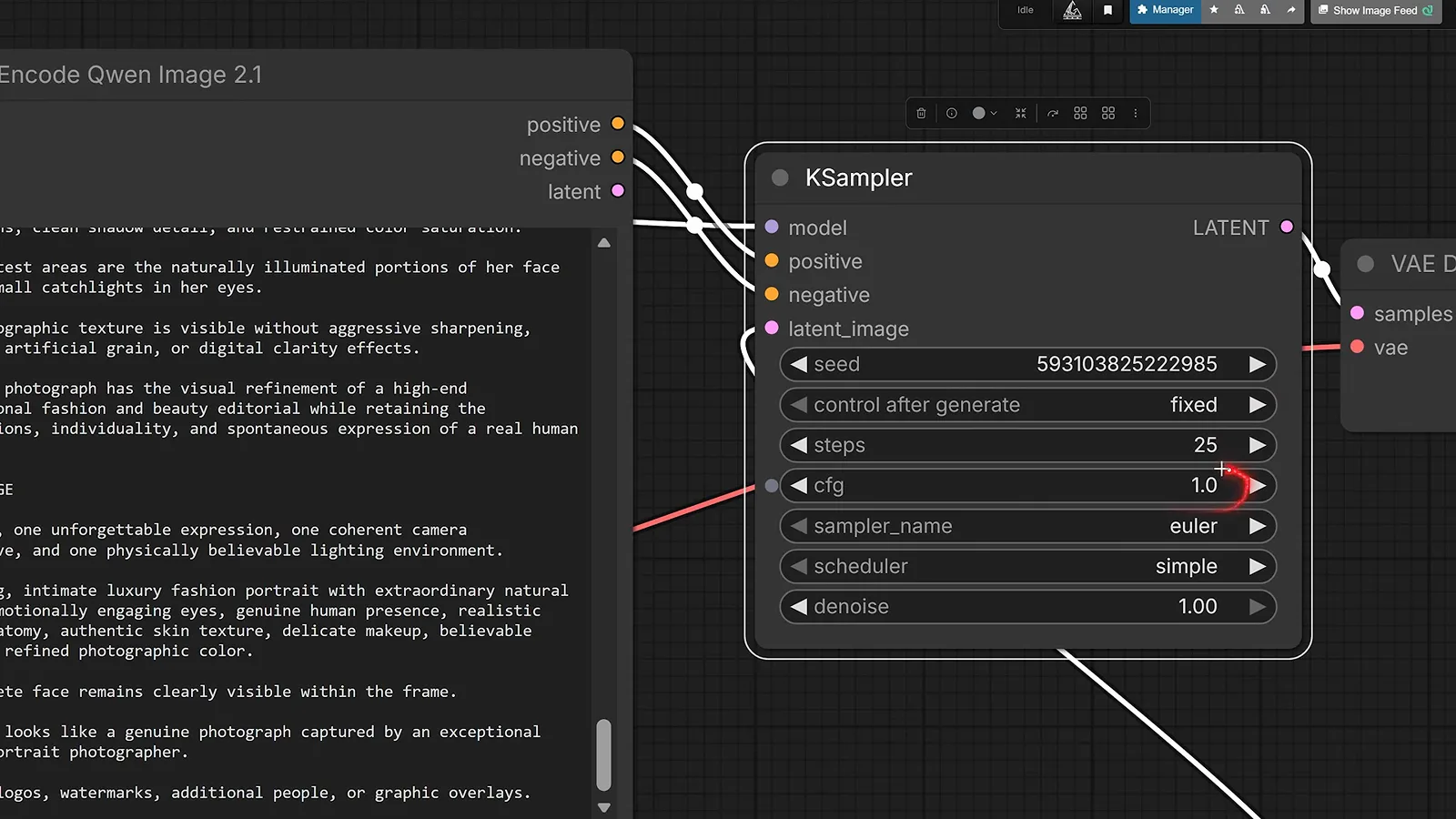Delete the selected KSampler node with trash icon

(921, 114)
